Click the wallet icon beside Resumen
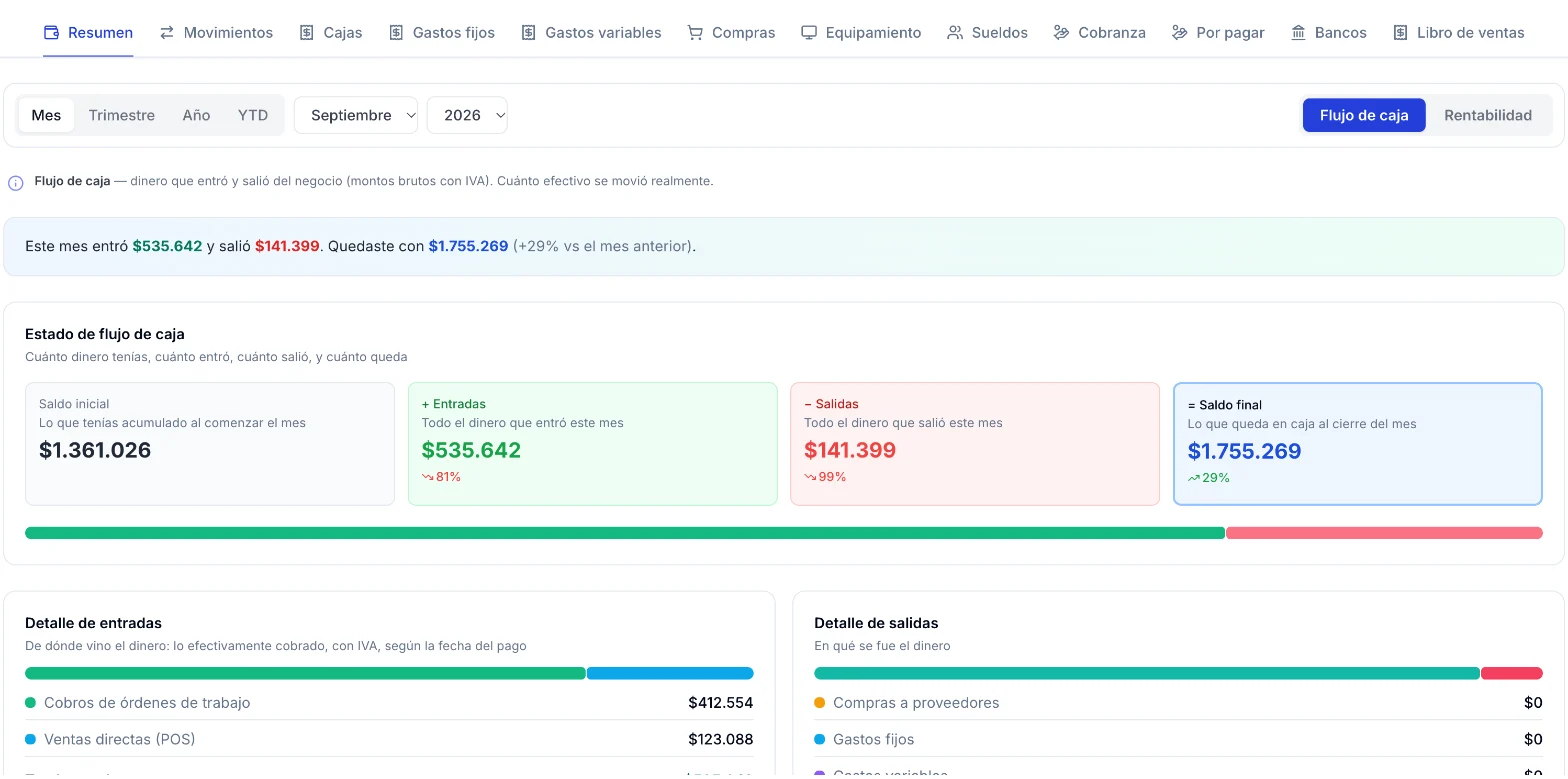Image resolution: width=1568 pixels, height=779 pixels. 51,32
